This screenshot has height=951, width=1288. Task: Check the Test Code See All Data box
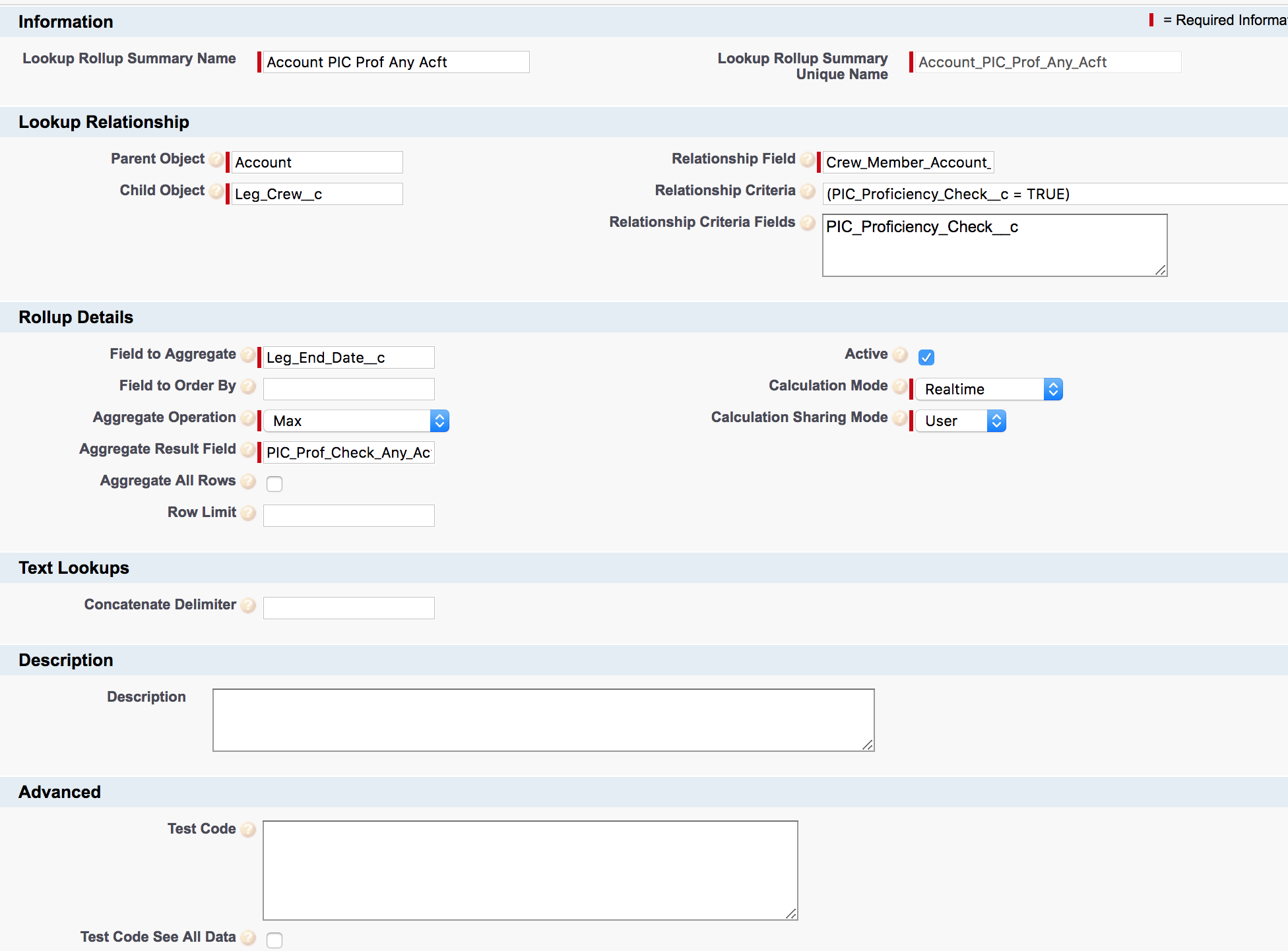[x=274, y=940]
